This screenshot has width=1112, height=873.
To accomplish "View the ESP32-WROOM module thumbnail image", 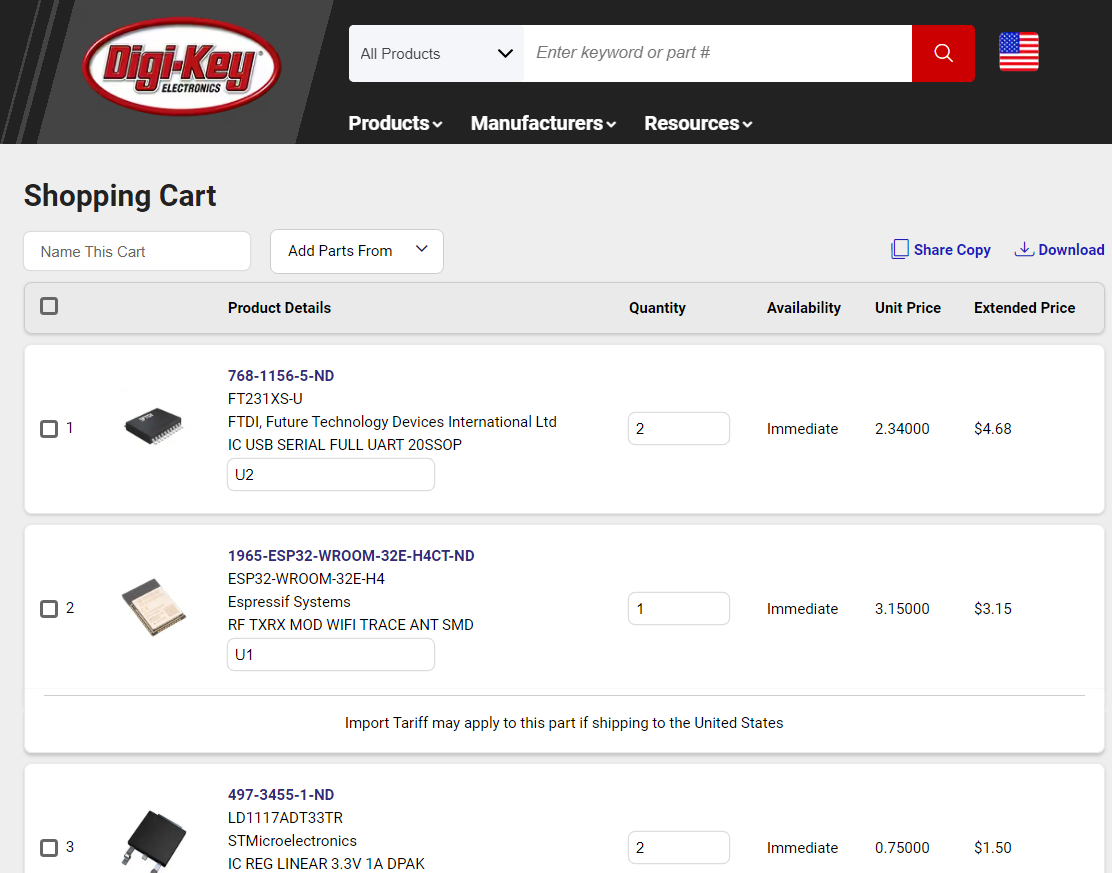I will tap(153, 605).
